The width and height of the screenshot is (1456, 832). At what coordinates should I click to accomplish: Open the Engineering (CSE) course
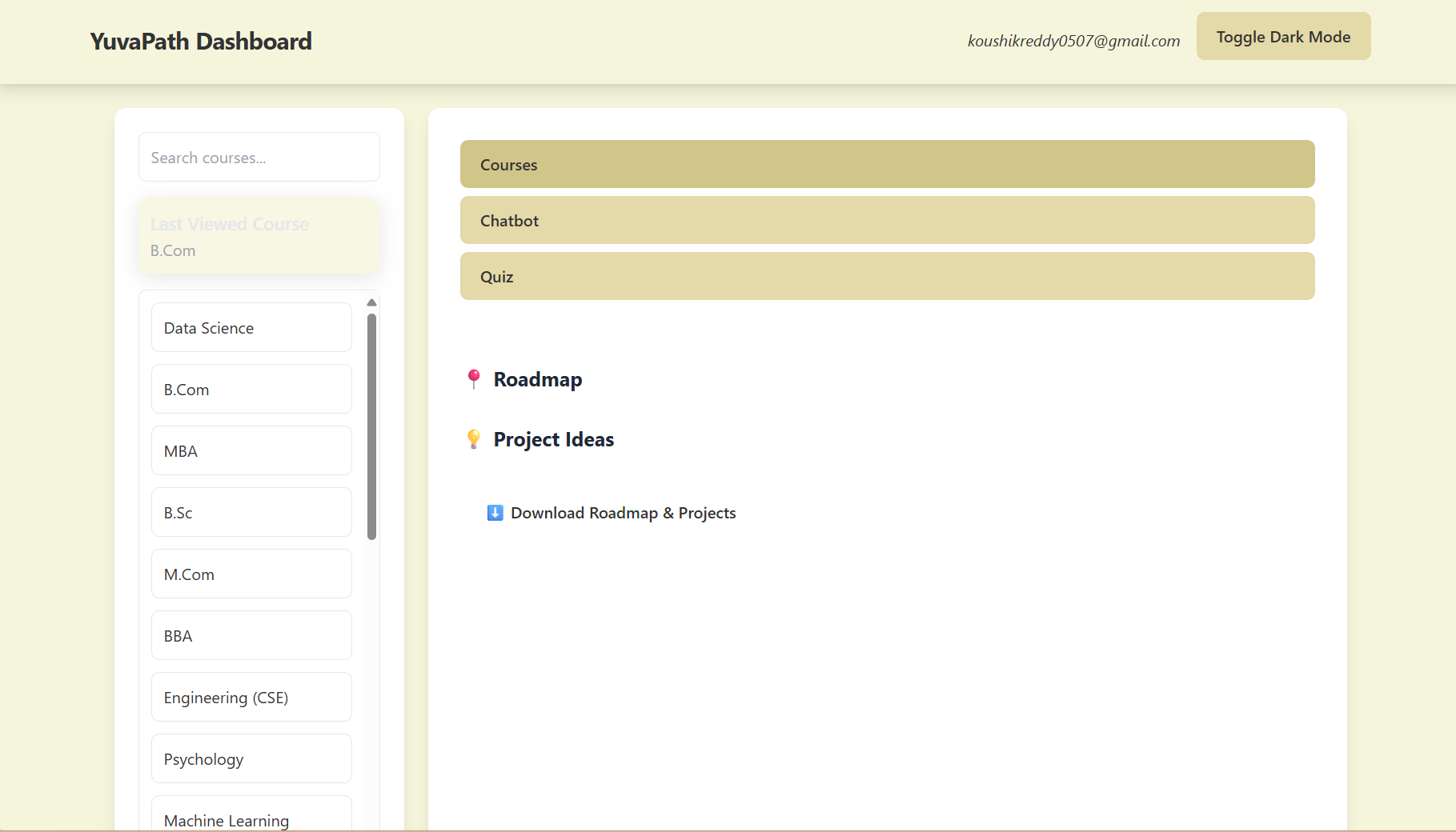[x=251, y=697]
